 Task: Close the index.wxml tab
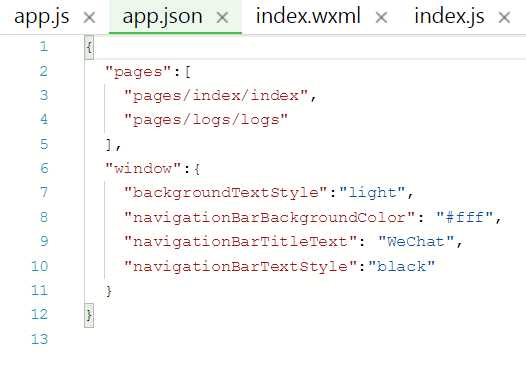[381, 17]
